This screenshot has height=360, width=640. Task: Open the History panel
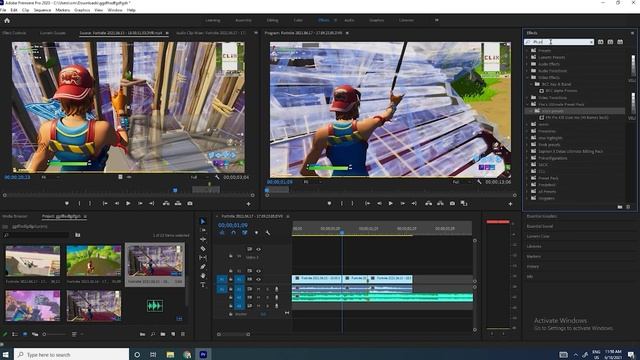pos(533,267)
